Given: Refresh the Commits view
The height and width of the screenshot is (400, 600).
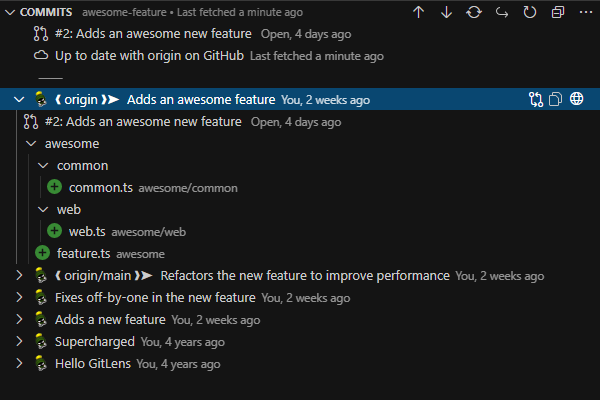Looking at the screenshot, I should 530,12.
